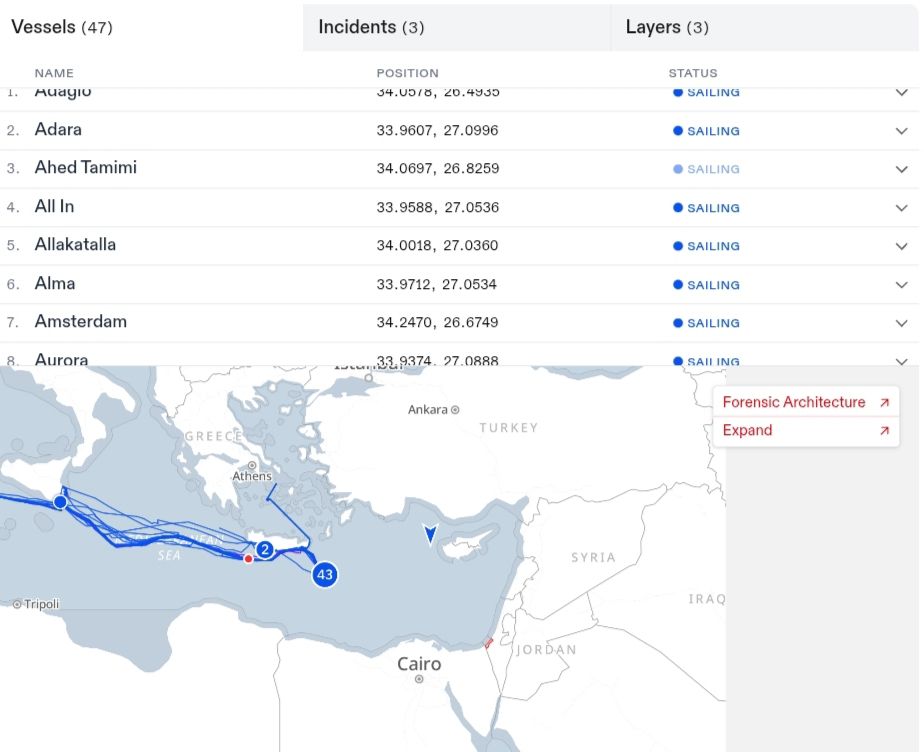Screen dimensions: 924x752
Task: Click the SAILING status for Adara
Action: coord(706,131)
